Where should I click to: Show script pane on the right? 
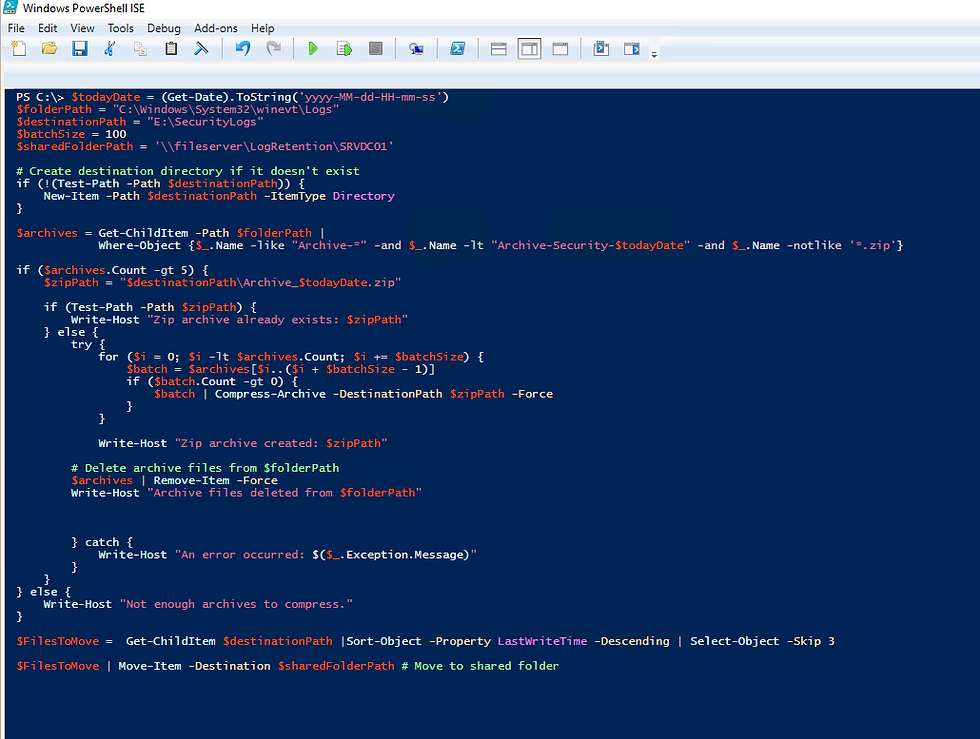529,49
